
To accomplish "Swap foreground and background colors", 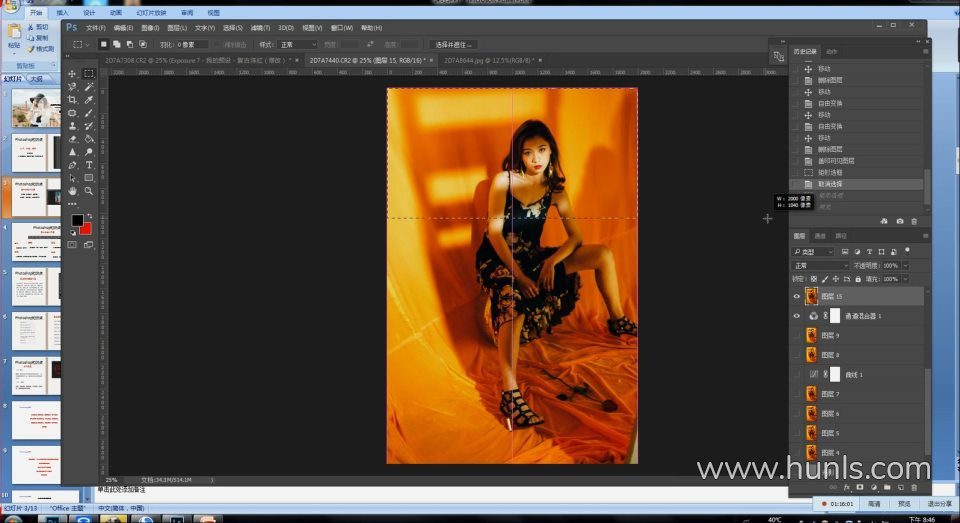I will pyautogui.click(x=89, y=216).
